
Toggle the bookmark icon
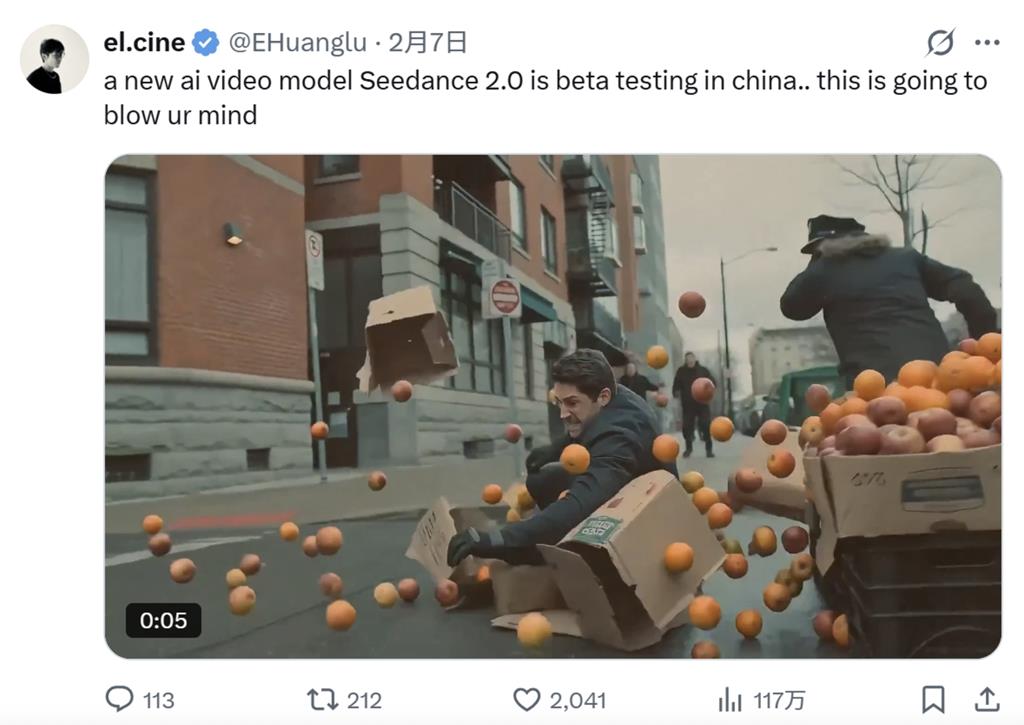click(933, 700)
